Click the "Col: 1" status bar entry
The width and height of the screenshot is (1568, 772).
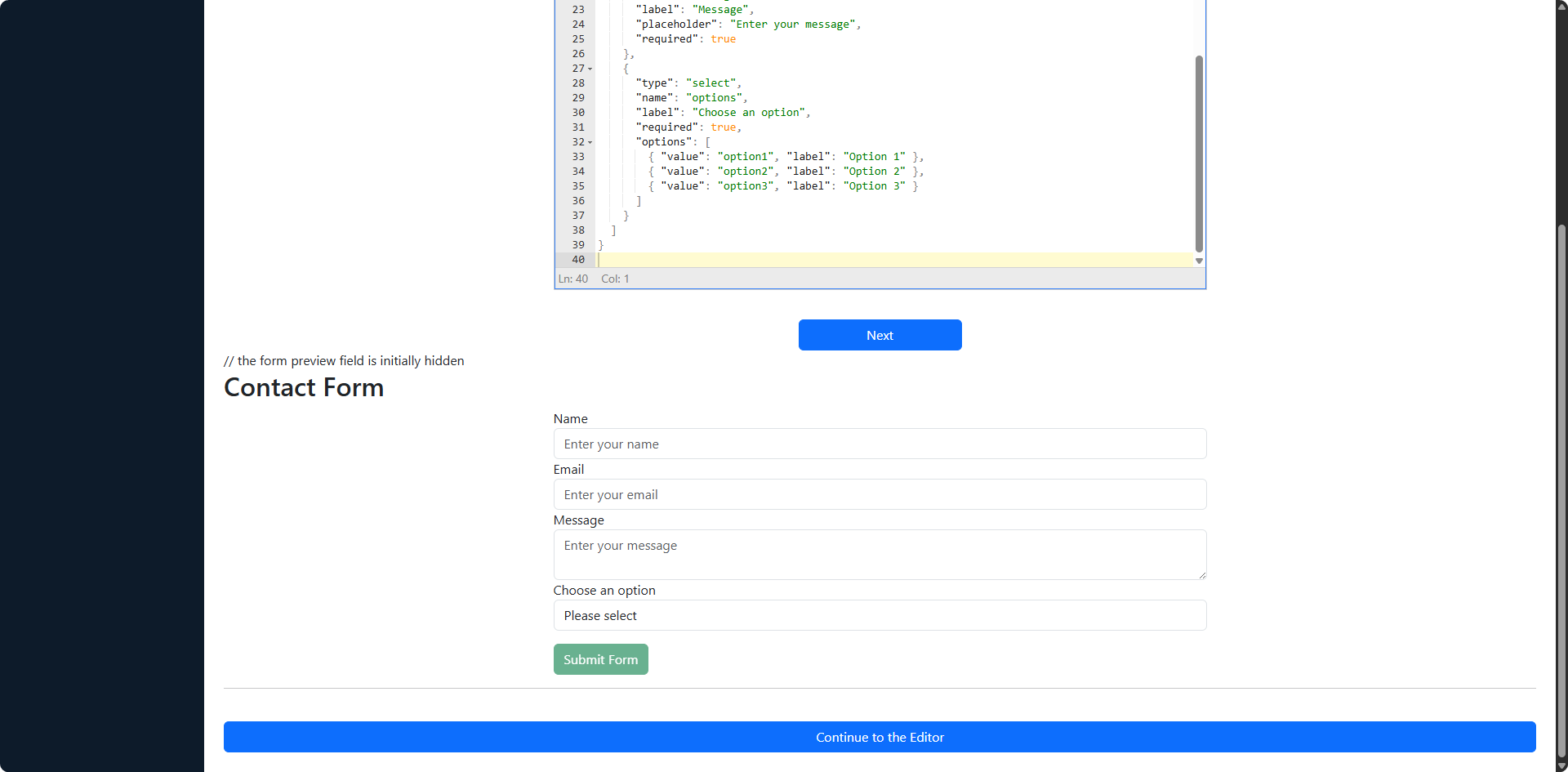(615, 279)
